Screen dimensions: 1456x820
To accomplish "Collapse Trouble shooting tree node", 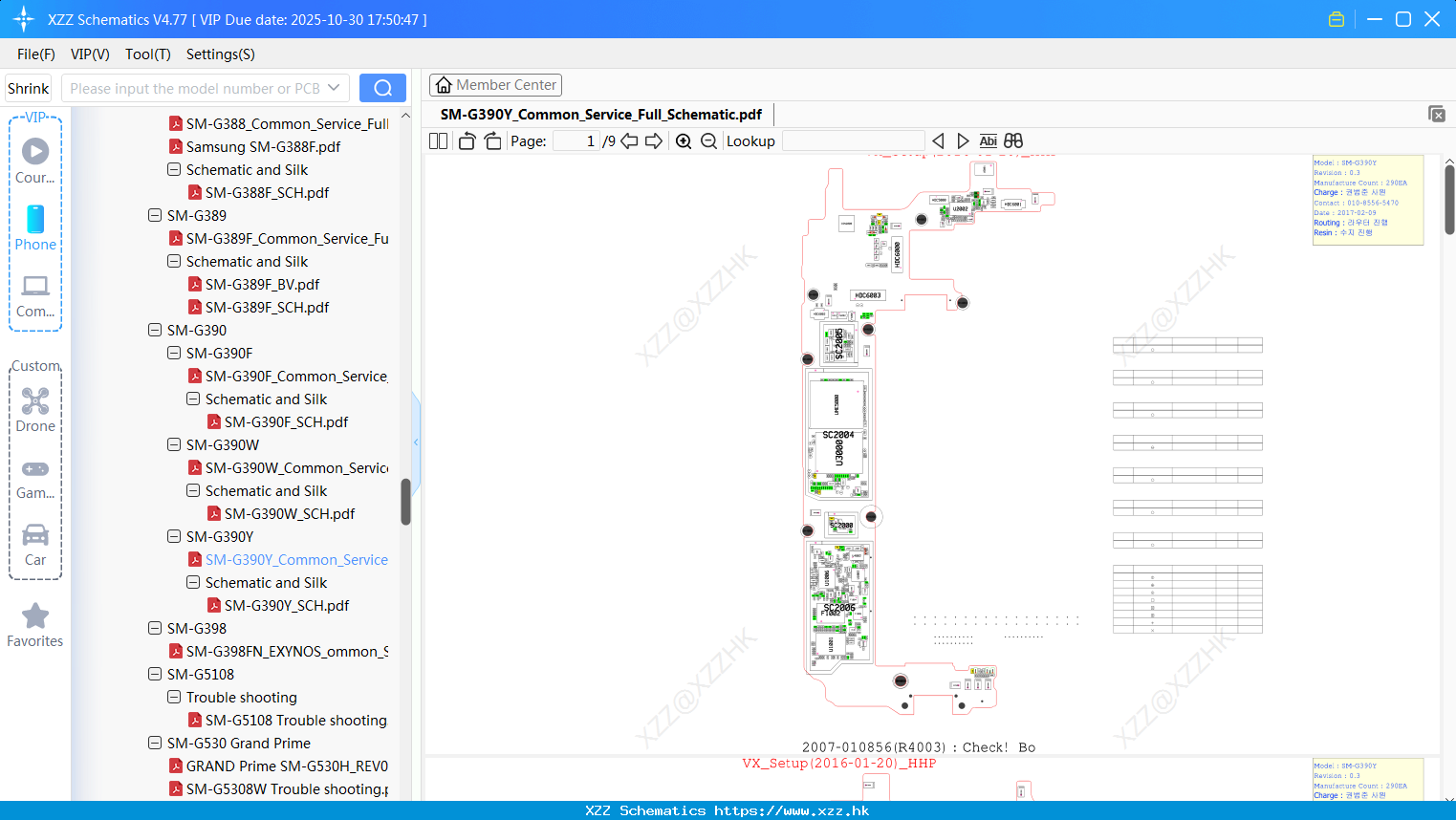I will click(174, 697).
